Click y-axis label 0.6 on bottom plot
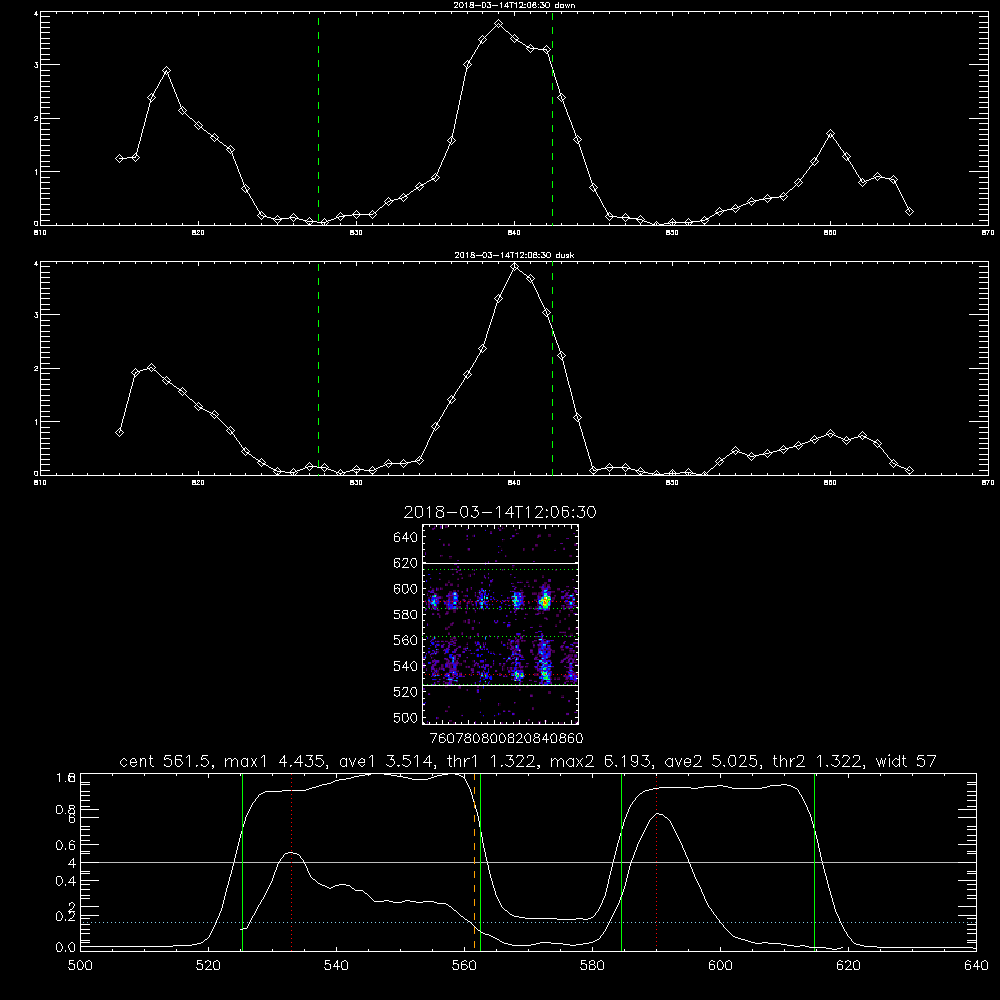 pyautogui.click(x=67, y=845)
